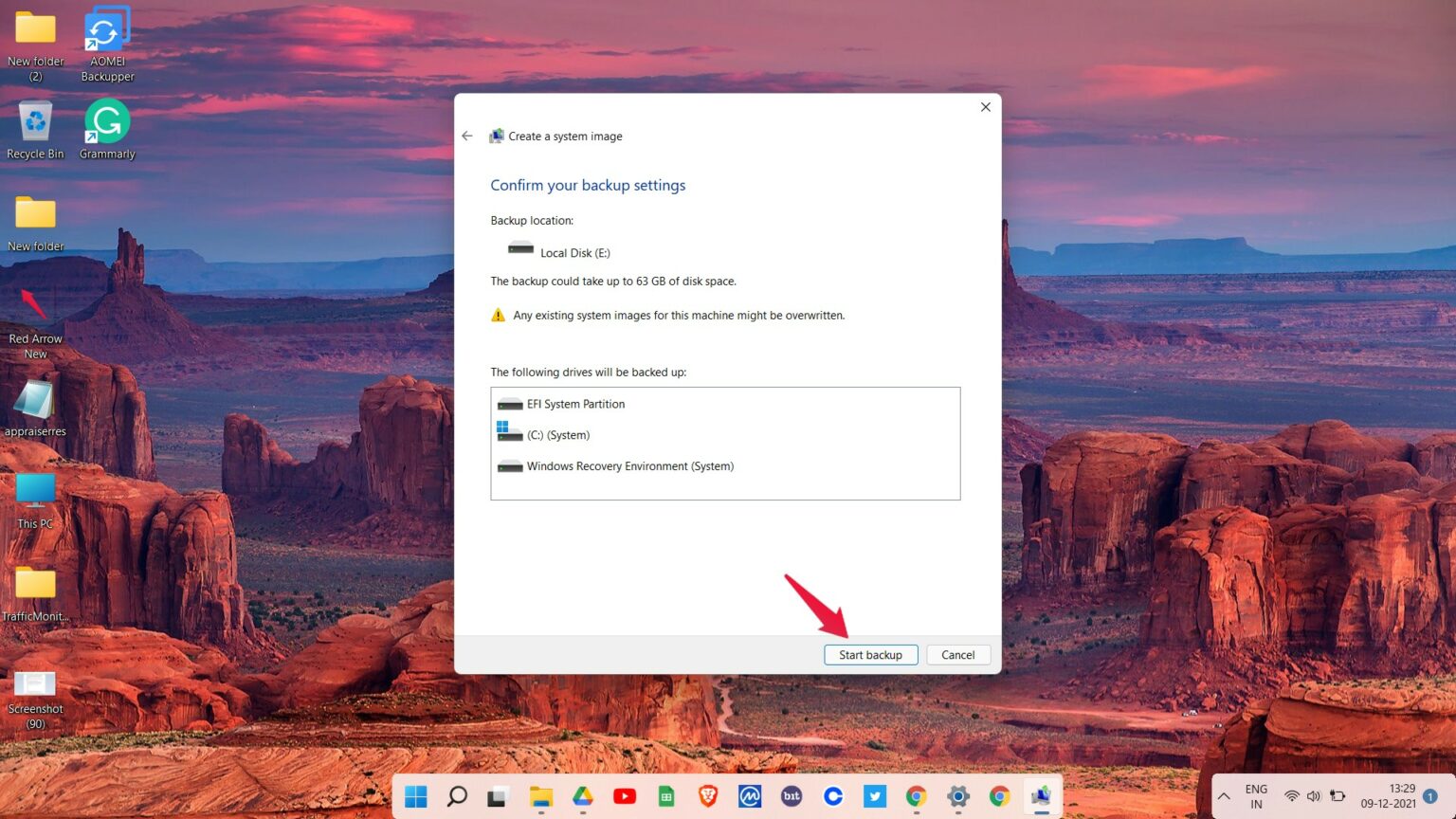Screen dimensions: 1456x819
Task: Open YouTube from the taskbar
Action: click(x=625, y=796)
